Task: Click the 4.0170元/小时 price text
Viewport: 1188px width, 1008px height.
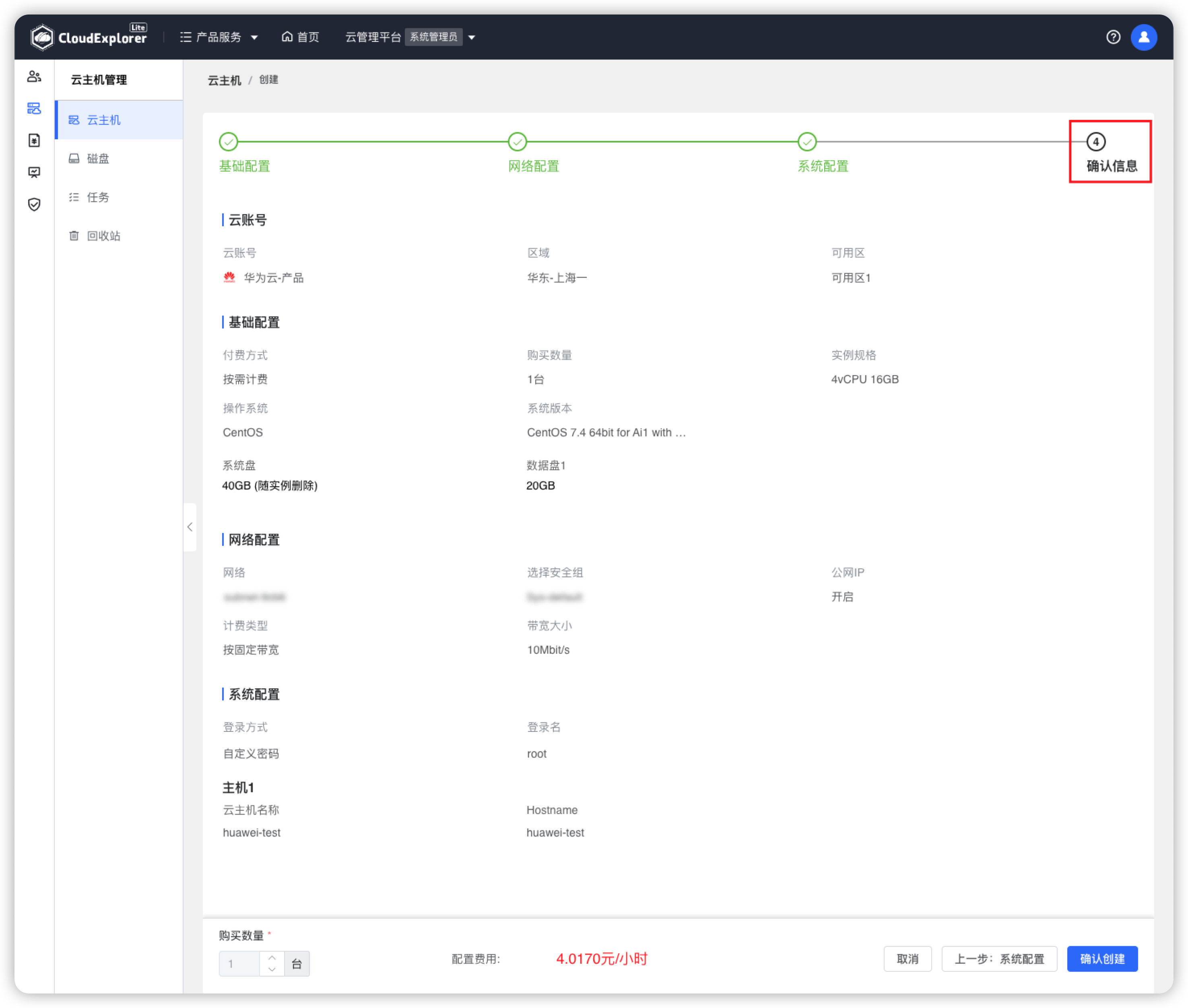Action: click(x=602, y=958)
